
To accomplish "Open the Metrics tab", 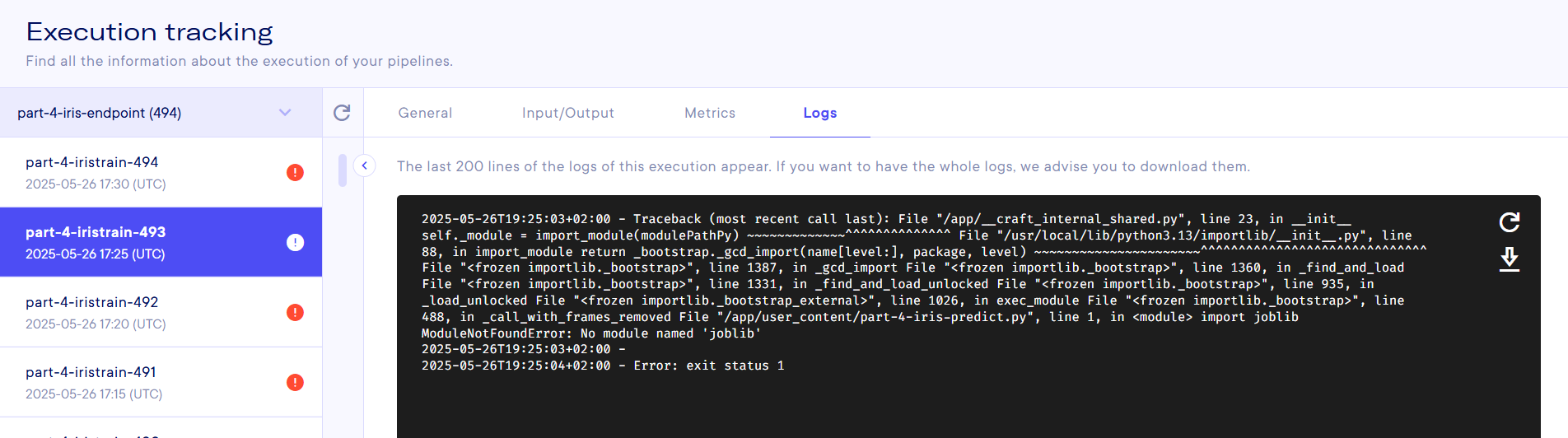I will [x=710, y=113].
